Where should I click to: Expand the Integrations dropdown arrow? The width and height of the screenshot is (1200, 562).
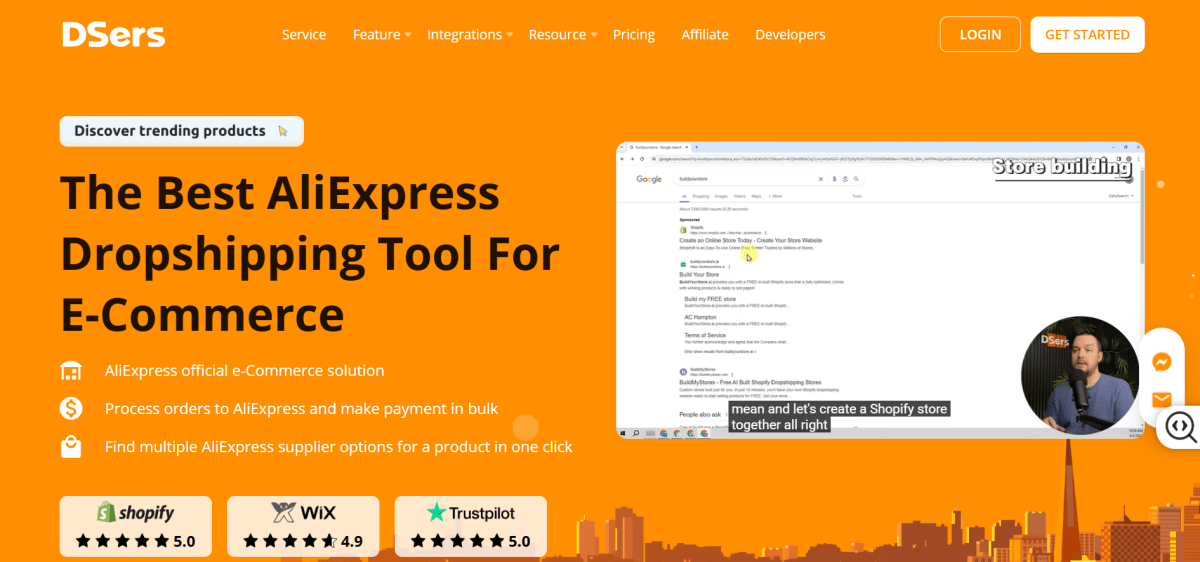pos(509,35)
